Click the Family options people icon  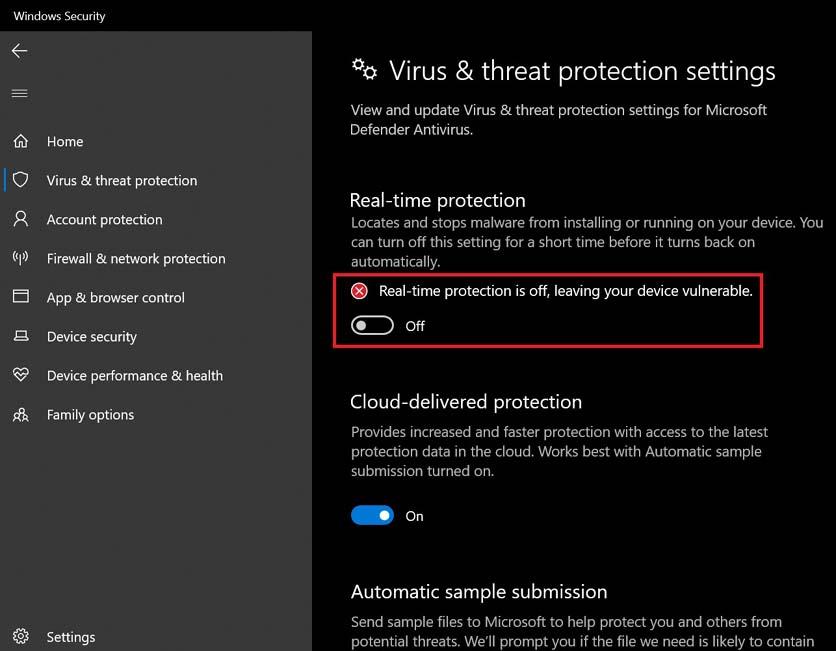coord(21,415)
